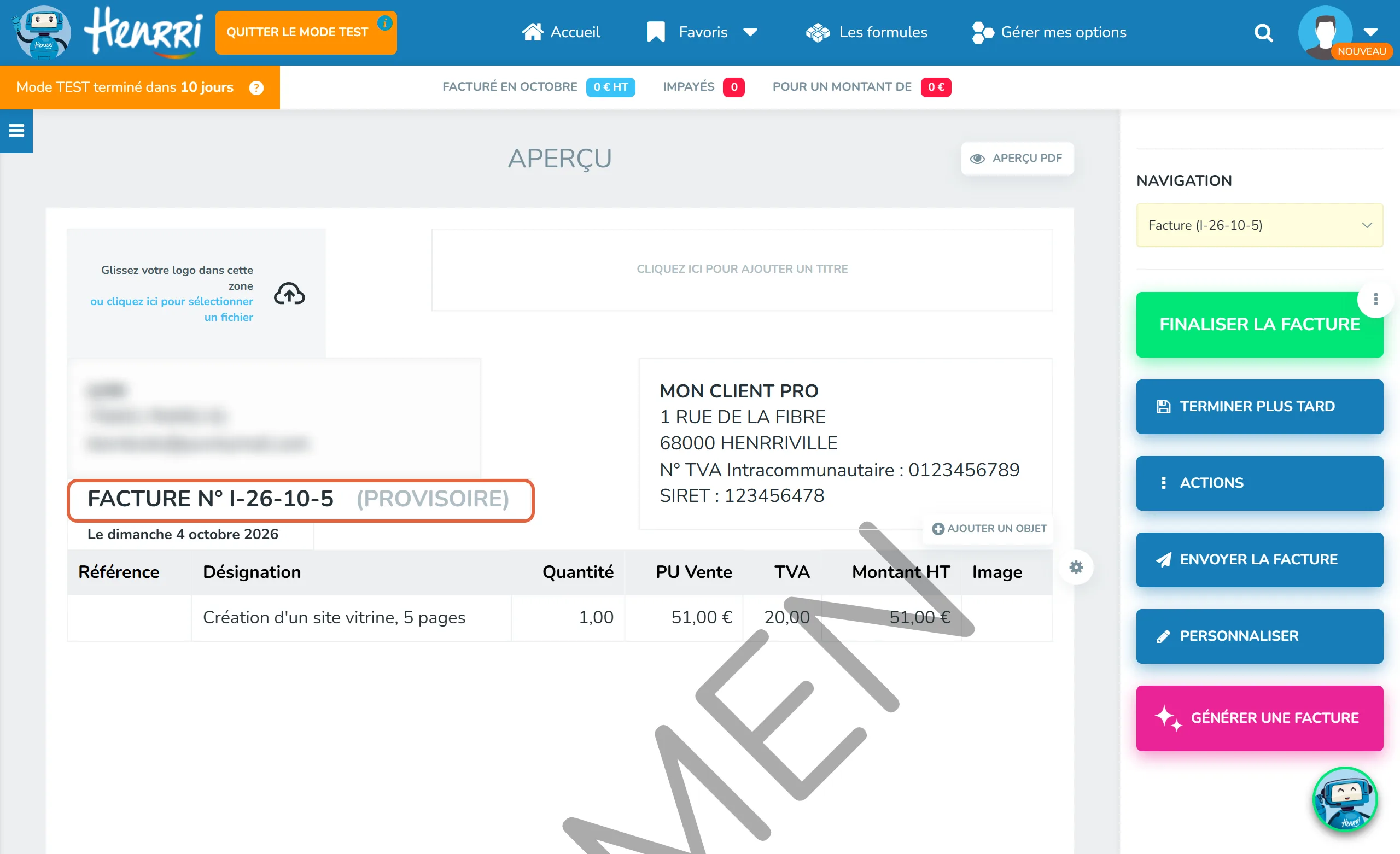Click the designation Création d'un site vitrine
Viewport: 1400px width, 854px height.
(x=334, y=618)
